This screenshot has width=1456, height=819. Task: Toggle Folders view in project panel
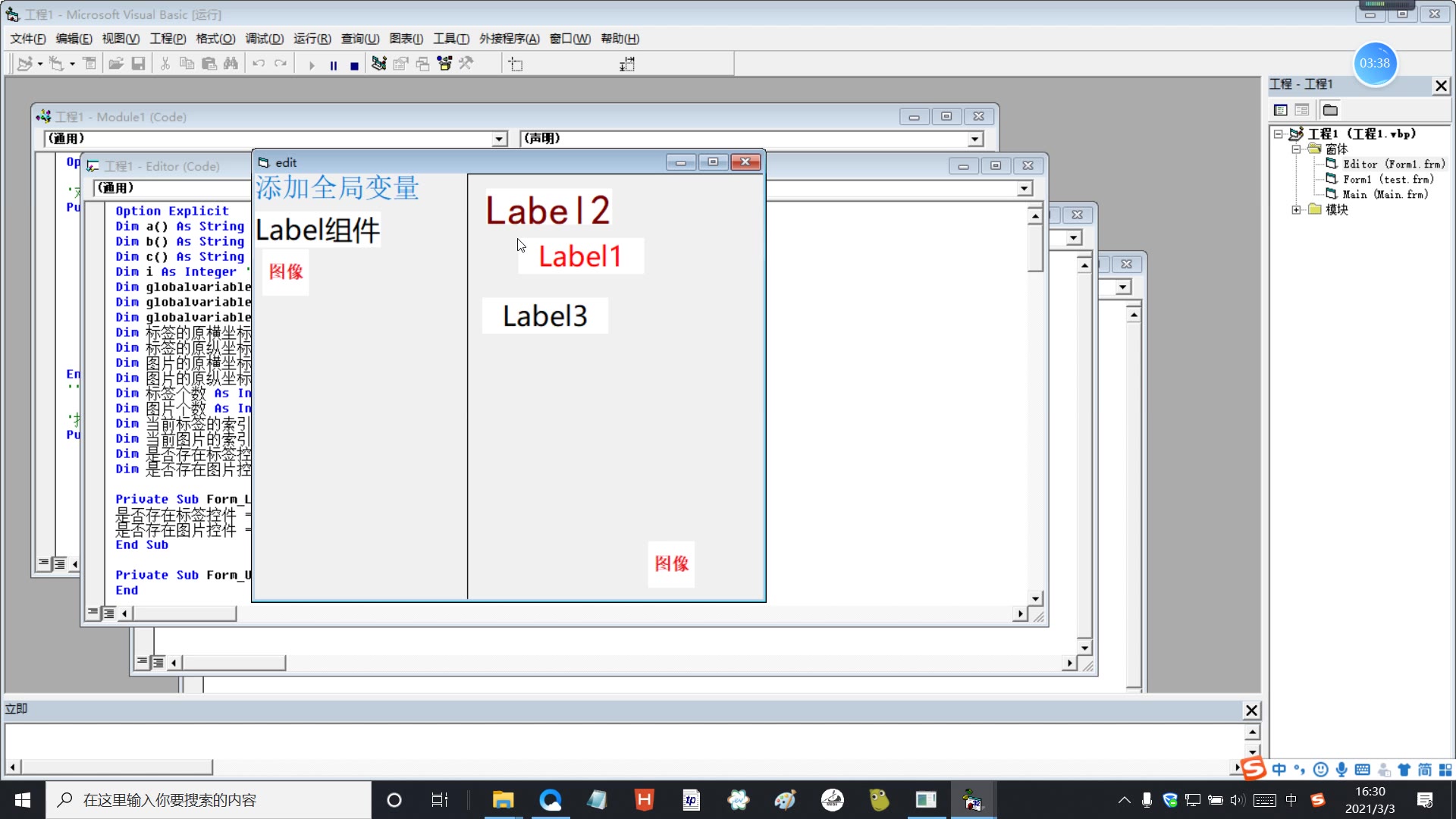pyautogui.click(x=1330, y=110)
